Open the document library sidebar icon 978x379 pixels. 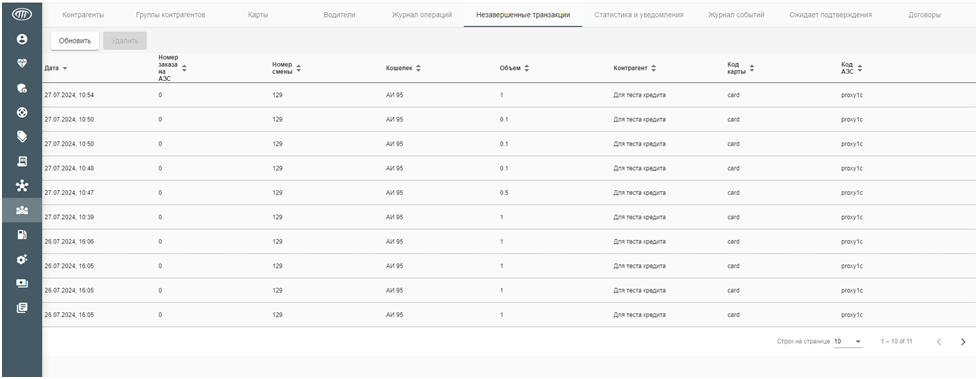coord(22,307)
